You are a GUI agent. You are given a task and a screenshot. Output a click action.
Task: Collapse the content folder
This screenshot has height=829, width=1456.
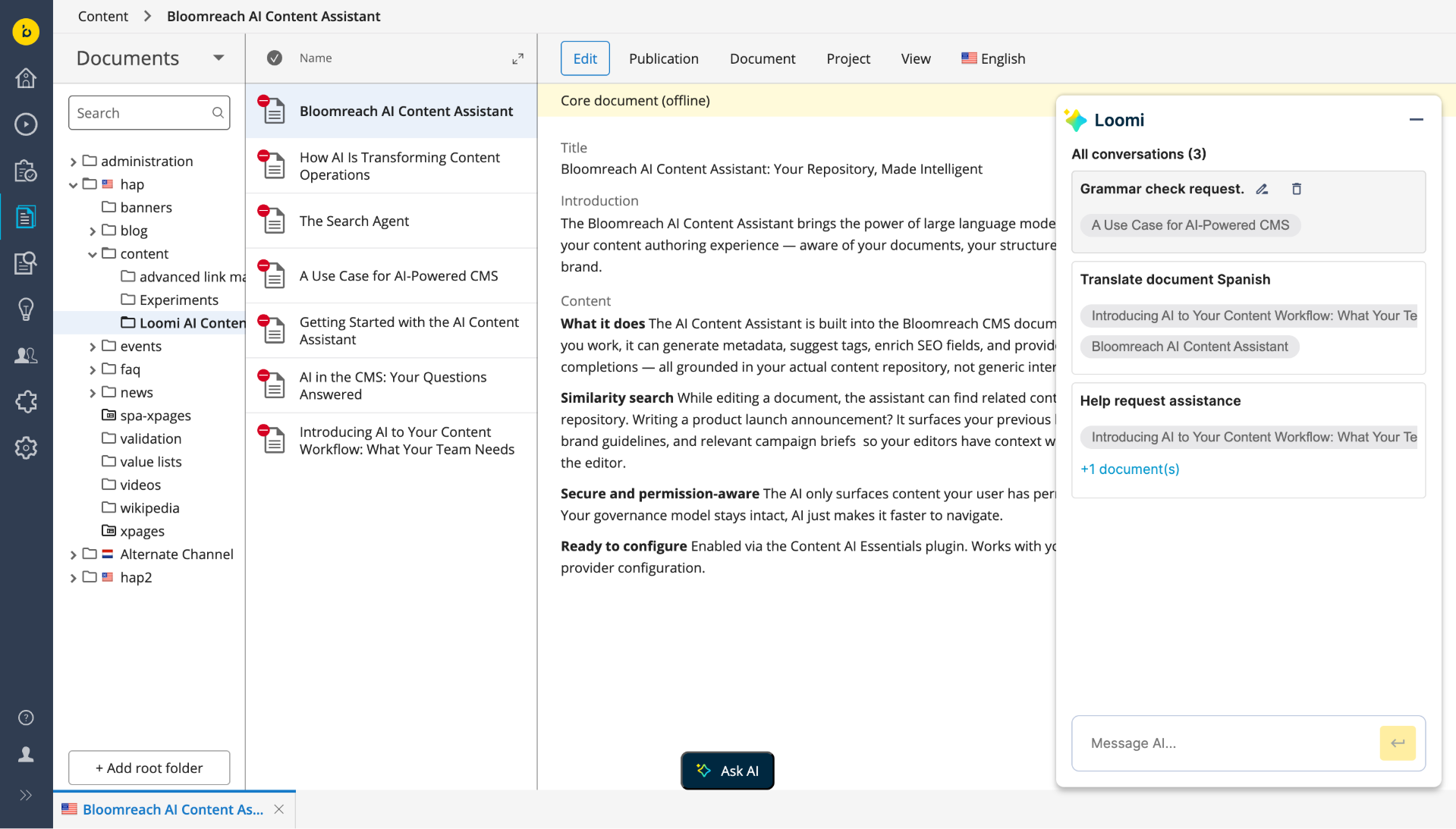(x=93, y=254)
